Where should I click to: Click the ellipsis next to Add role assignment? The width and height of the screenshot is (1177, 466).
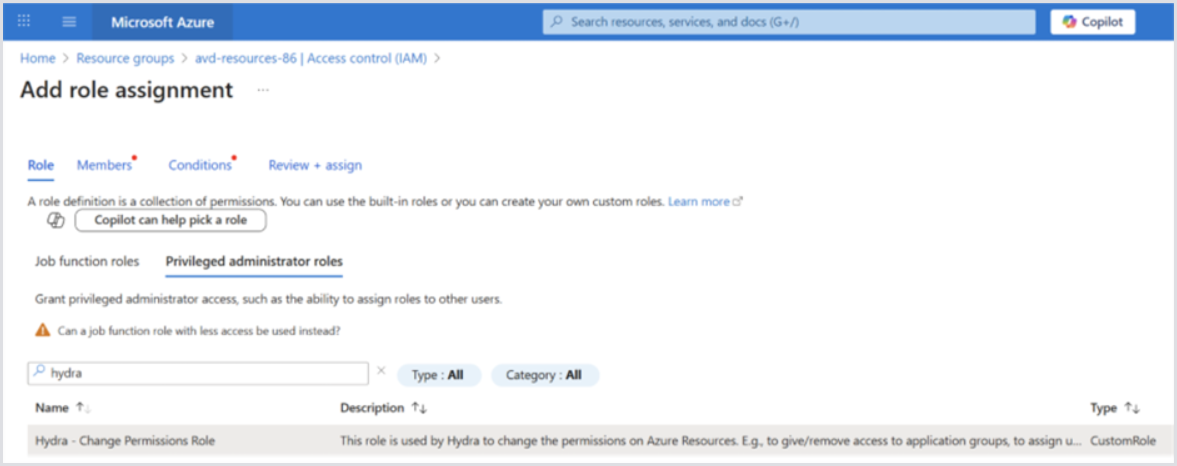click(263, 90)
